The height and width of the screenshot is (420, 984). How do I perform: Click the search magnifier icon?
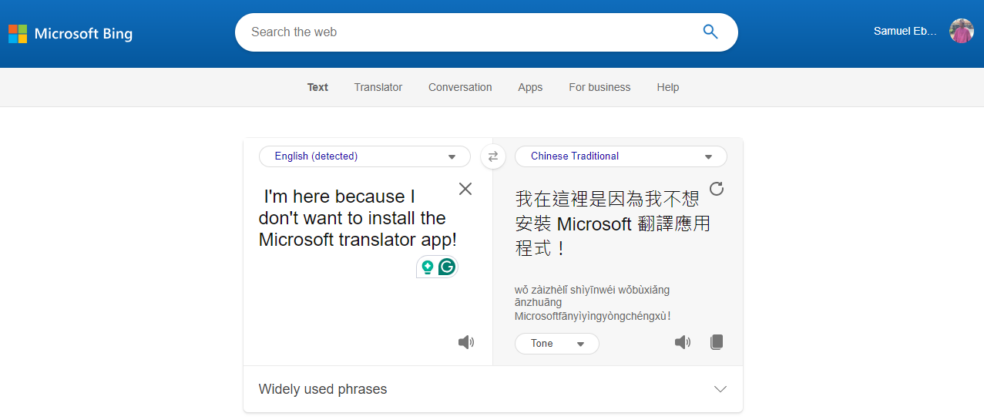click(x=710, y=32)
